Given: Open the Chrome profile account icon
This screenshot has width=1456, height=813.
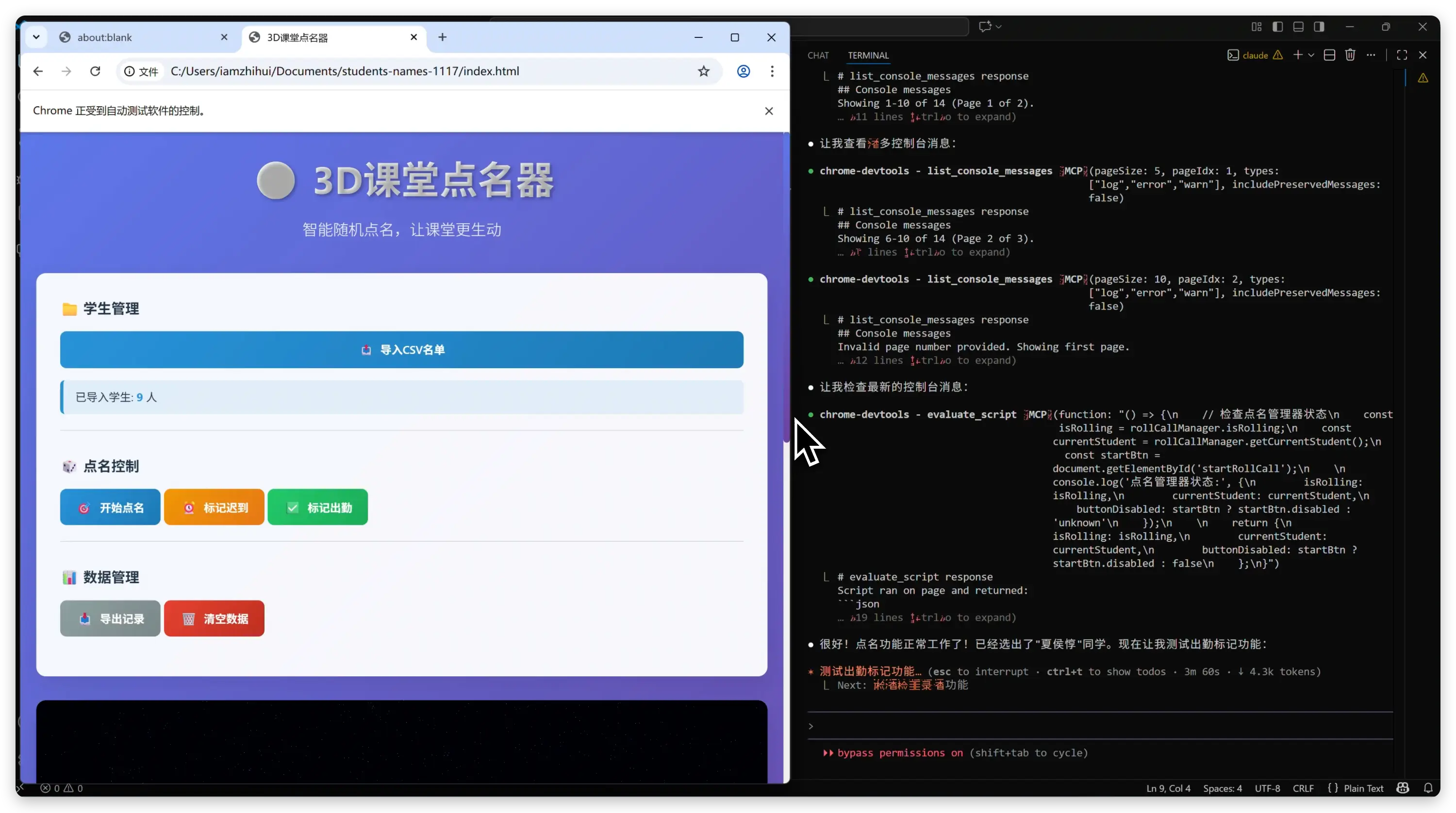Looking at the screenshot, I should pos(743,71).
